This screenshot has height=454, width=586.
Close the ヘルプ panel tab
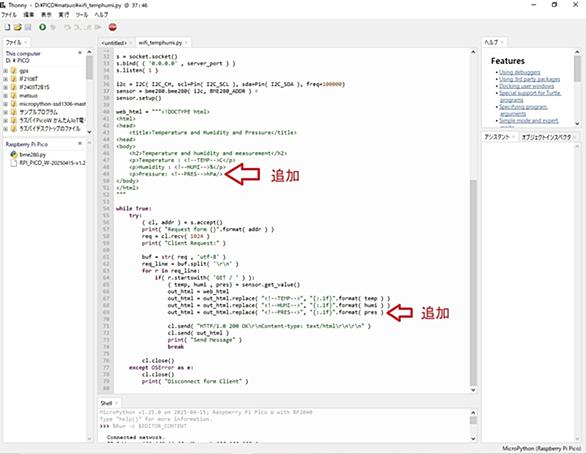point(502,42)
